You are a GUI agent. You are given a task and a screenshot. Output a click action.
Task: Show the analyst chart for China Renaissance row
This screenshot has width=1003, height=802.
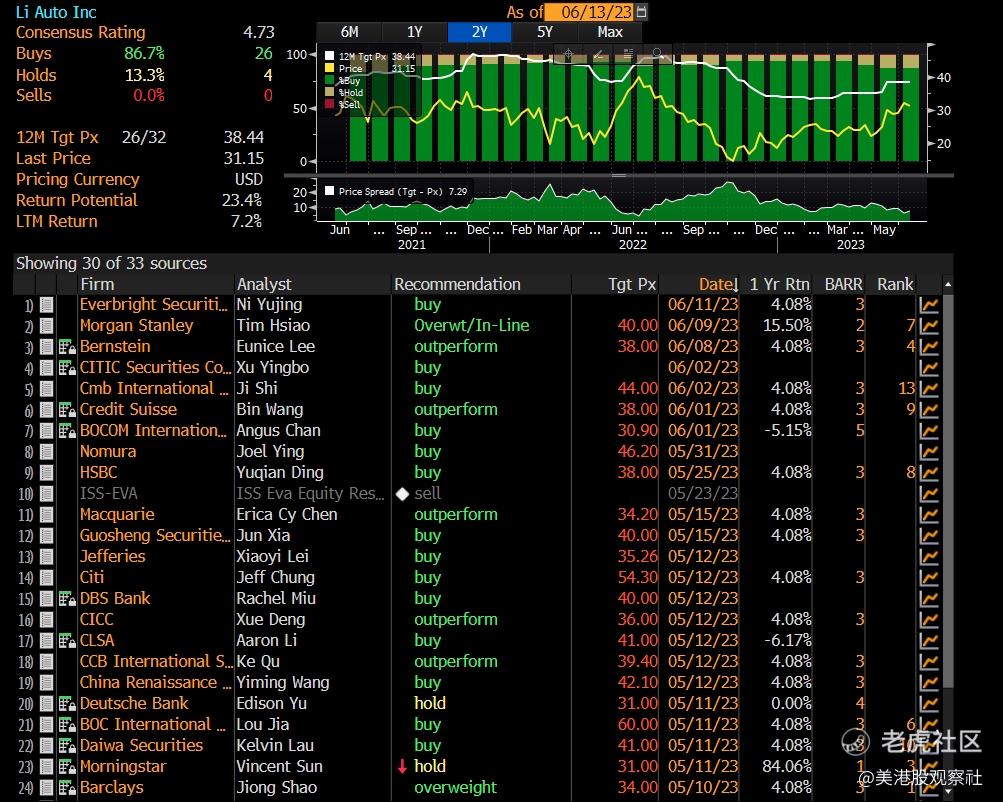point(929,682)
